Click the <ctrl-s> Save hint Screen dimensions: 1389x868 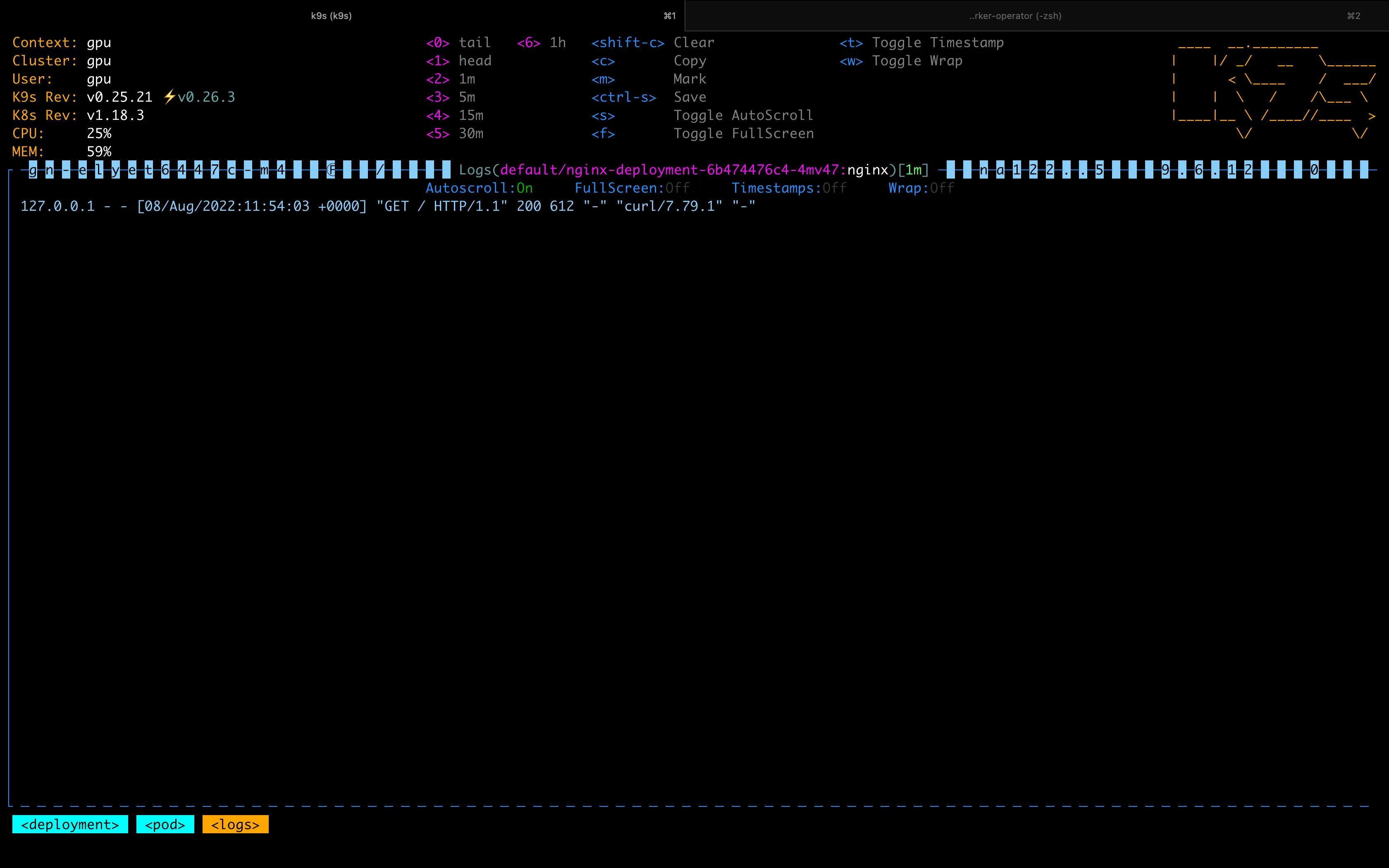click(x=649, y=97)
